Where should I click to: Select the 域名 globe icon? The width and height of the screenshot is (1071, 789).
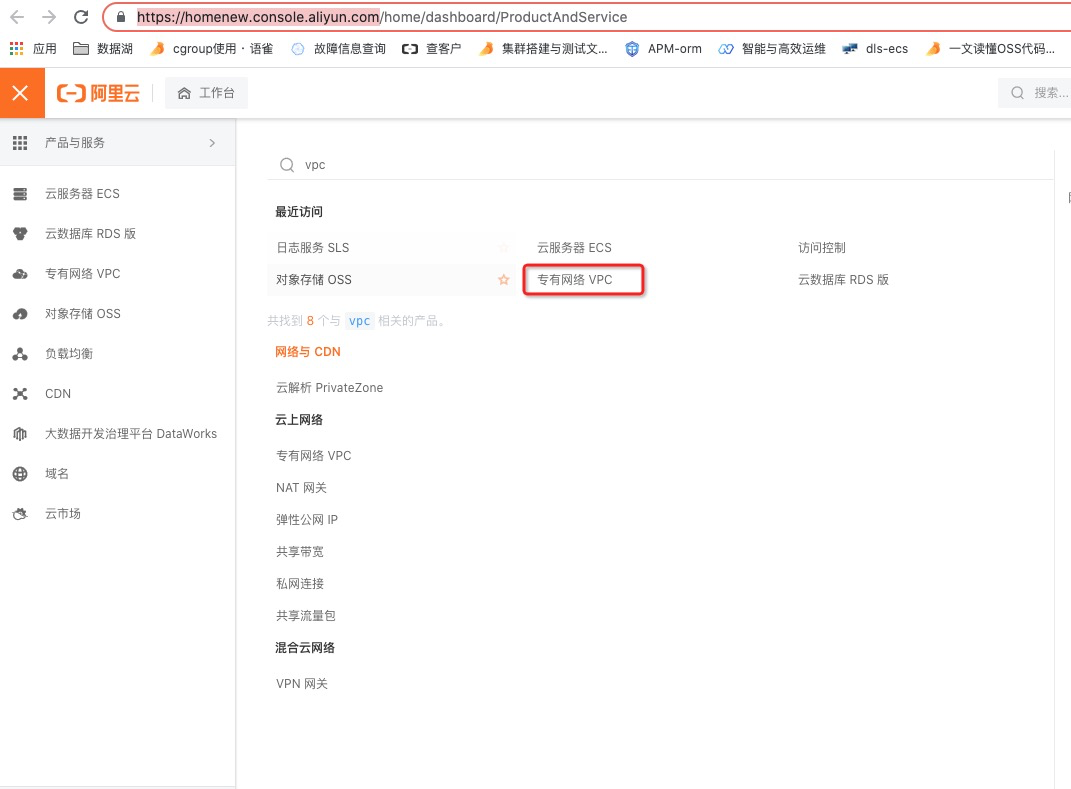pos(22,473)
